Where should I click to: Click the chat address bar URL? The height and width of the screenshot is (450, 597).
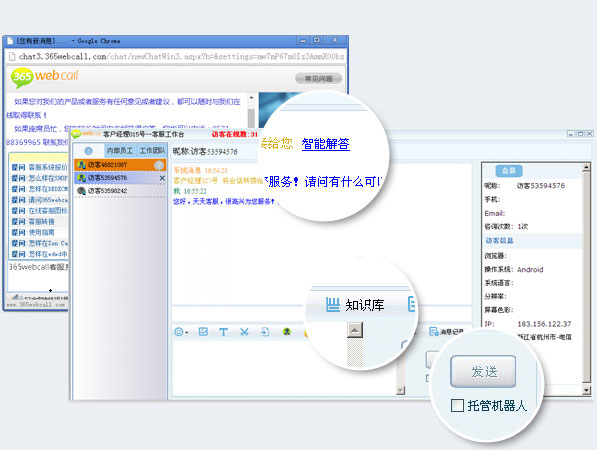(x=181, y=57)
